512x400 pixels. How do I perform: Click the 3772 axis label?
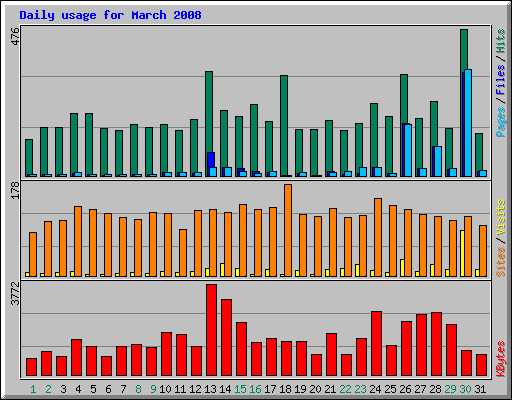coord(15,293)
